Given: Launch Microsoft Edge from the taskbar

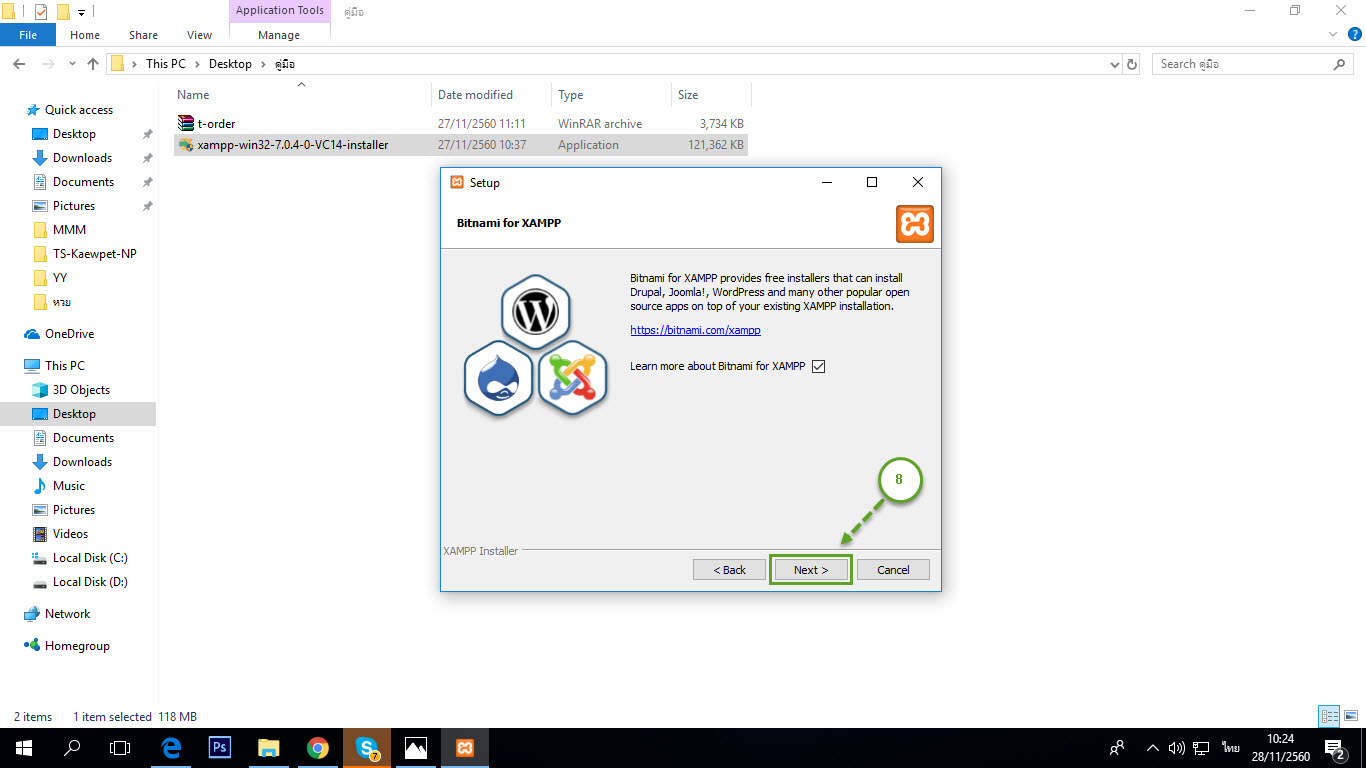Looking at the screenshot, I should [171, 748].
